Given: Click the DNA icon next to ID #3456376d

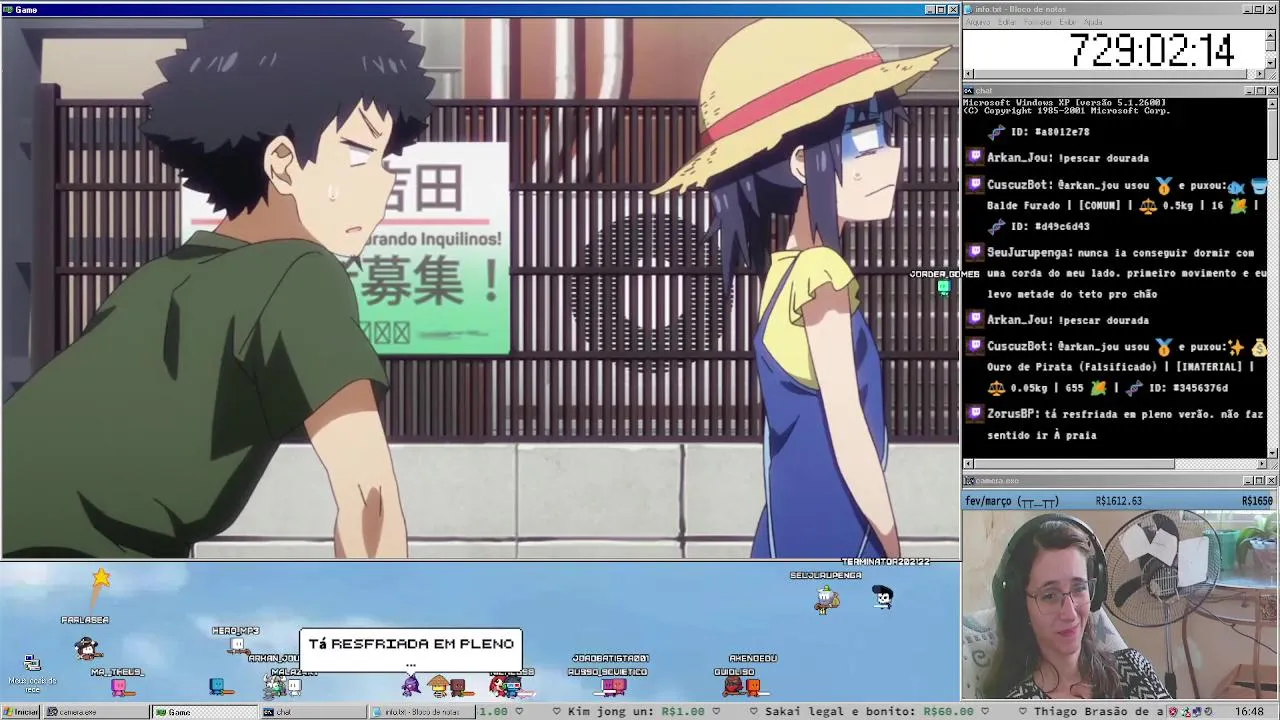Looking at the screenshot, I should tap(1133, 387).
